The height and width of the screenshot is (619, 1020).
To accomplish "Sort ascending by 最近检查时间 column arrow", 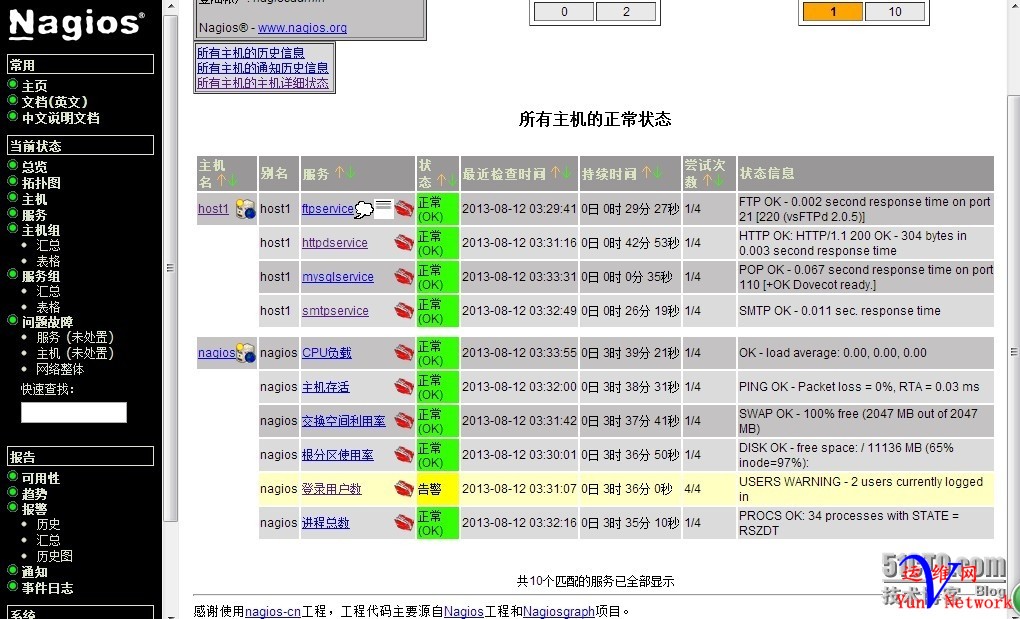I will (x=555, y=173).
